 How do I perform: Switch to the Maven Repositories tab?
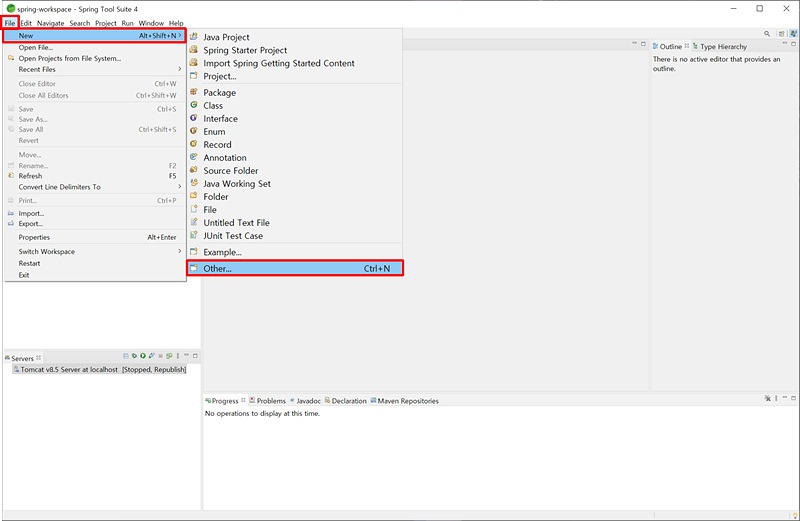click(404, 401)
